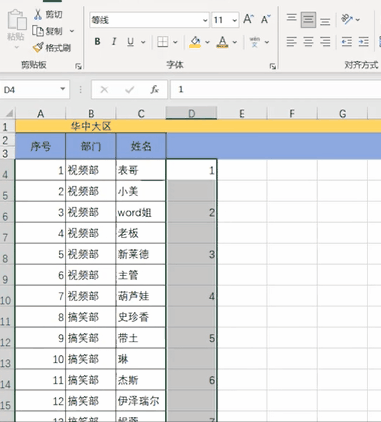Select cell D4 with value 1
The image size is (381, 422).
pyautogui.click(x=191, y=170)
